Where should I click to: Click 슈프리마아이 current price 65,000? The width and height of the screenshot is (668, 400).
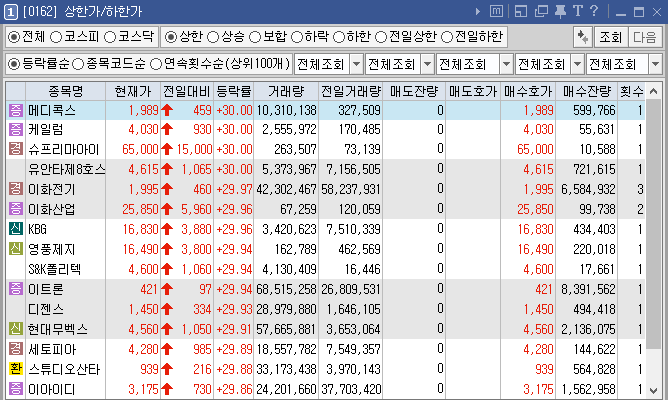click(140, 149)
